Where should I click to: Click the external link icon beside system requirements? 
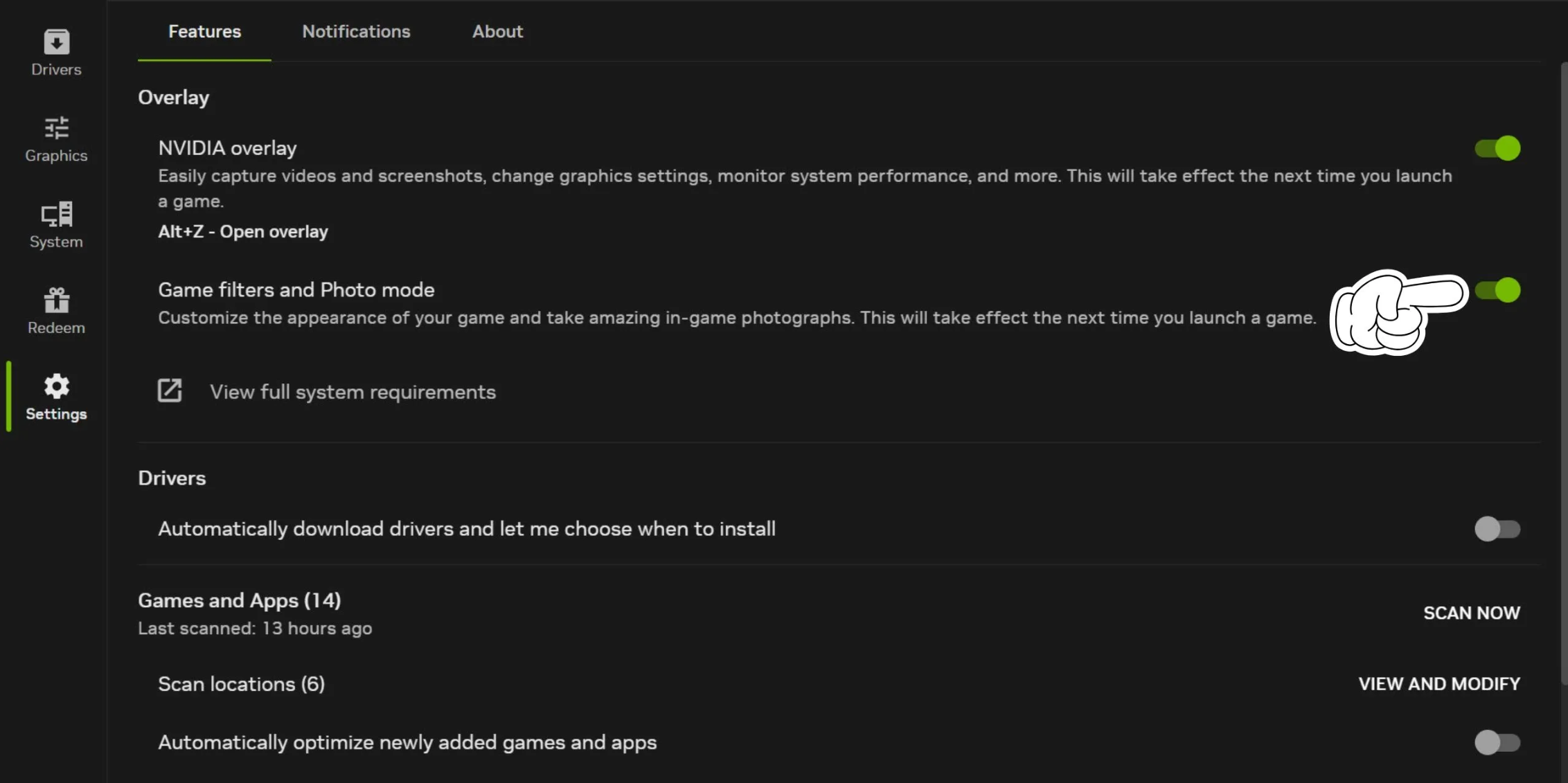pyautogui.click(x=170, y=391)
